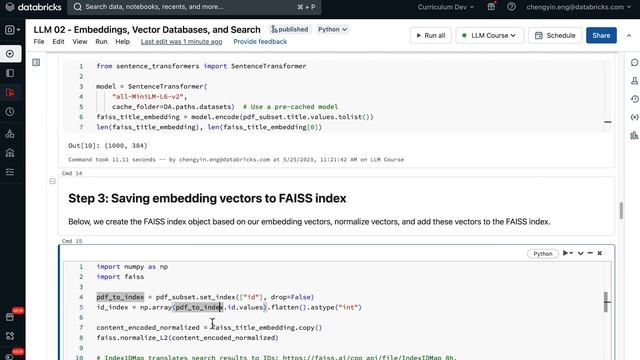Viewport: 640px width, 360px height.
Task: Click the notebook title LLM 02
Action: 147,30
